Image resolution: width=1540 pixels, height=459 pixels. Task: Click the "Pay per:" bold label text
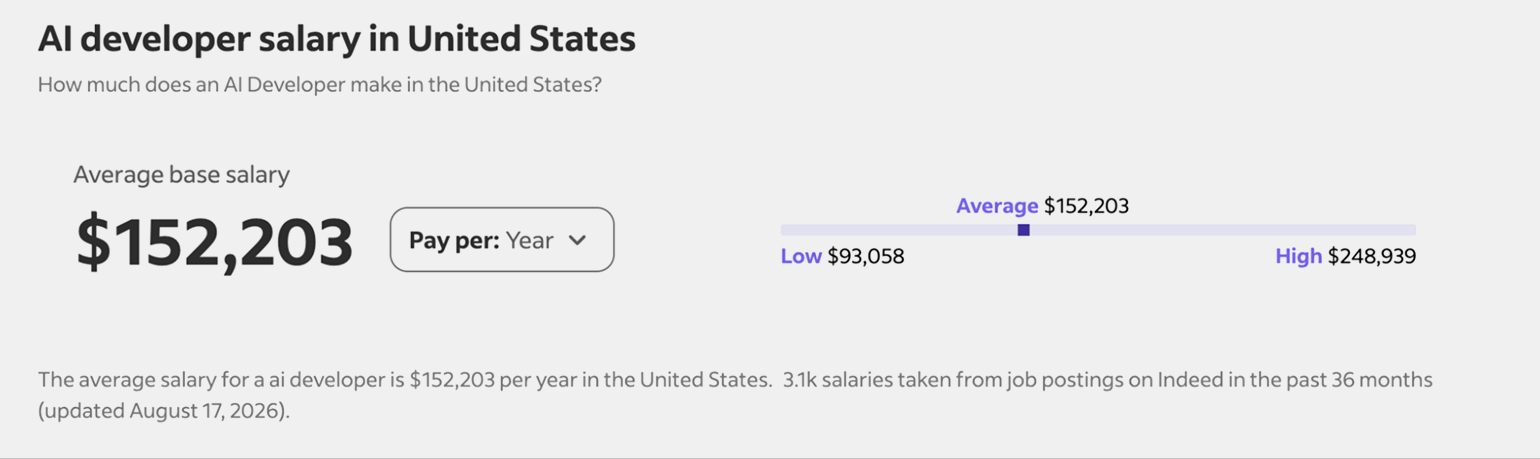pos(454,241)
